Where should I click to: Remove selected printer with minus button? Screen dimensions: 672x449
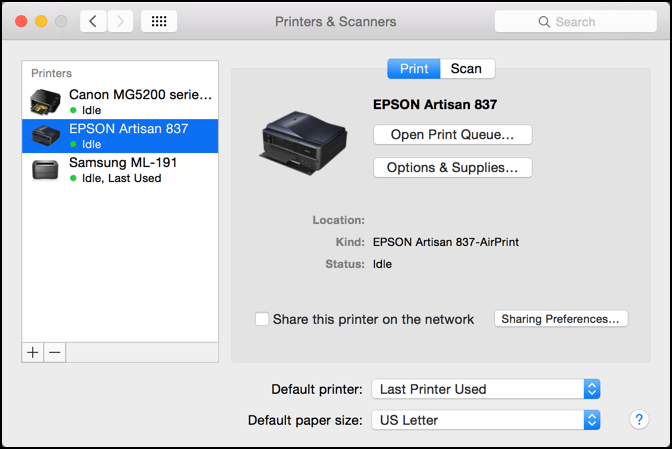tap(55, 353)
